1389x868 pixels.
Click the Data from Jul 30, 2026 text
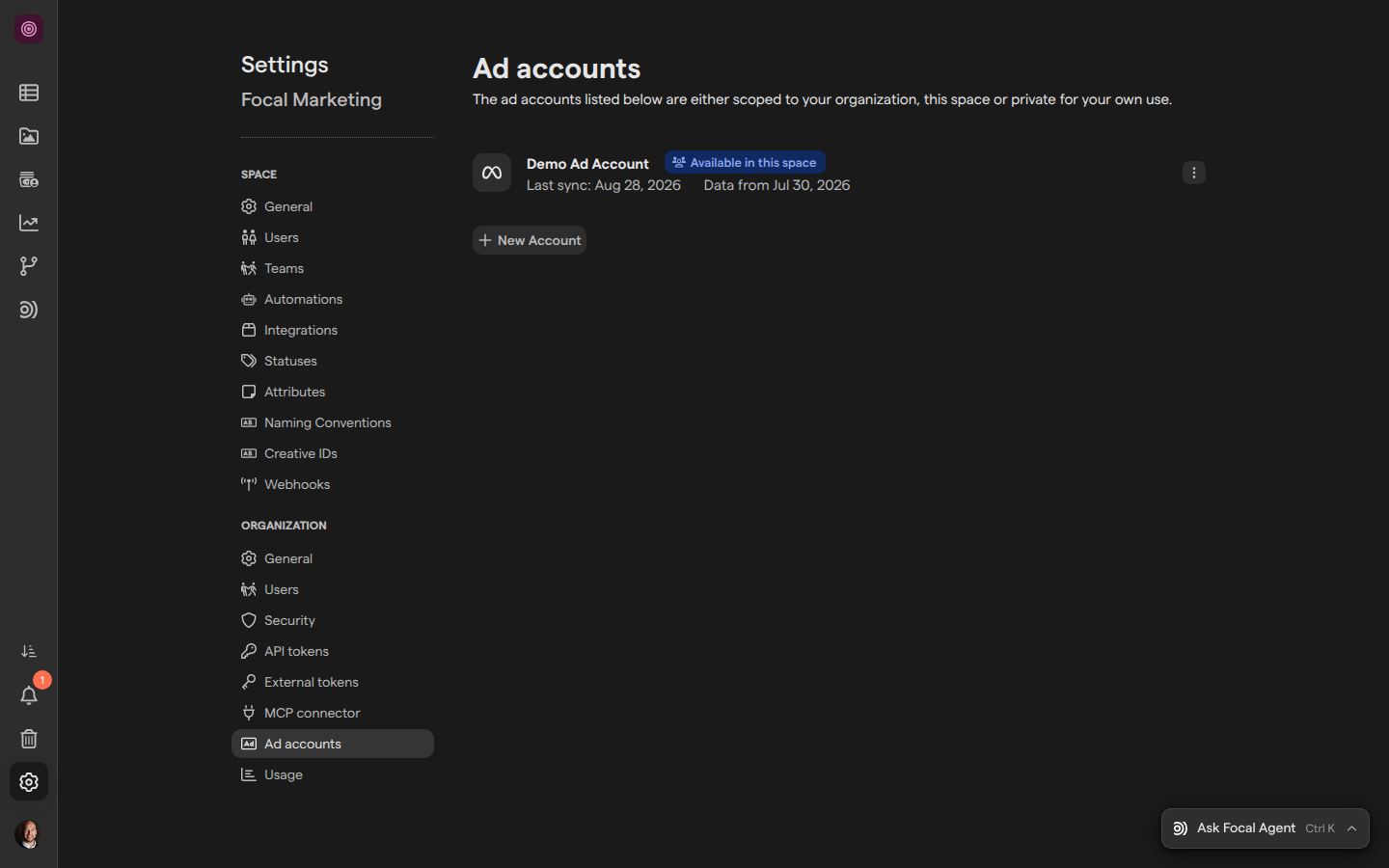click(x=776, y=185)
